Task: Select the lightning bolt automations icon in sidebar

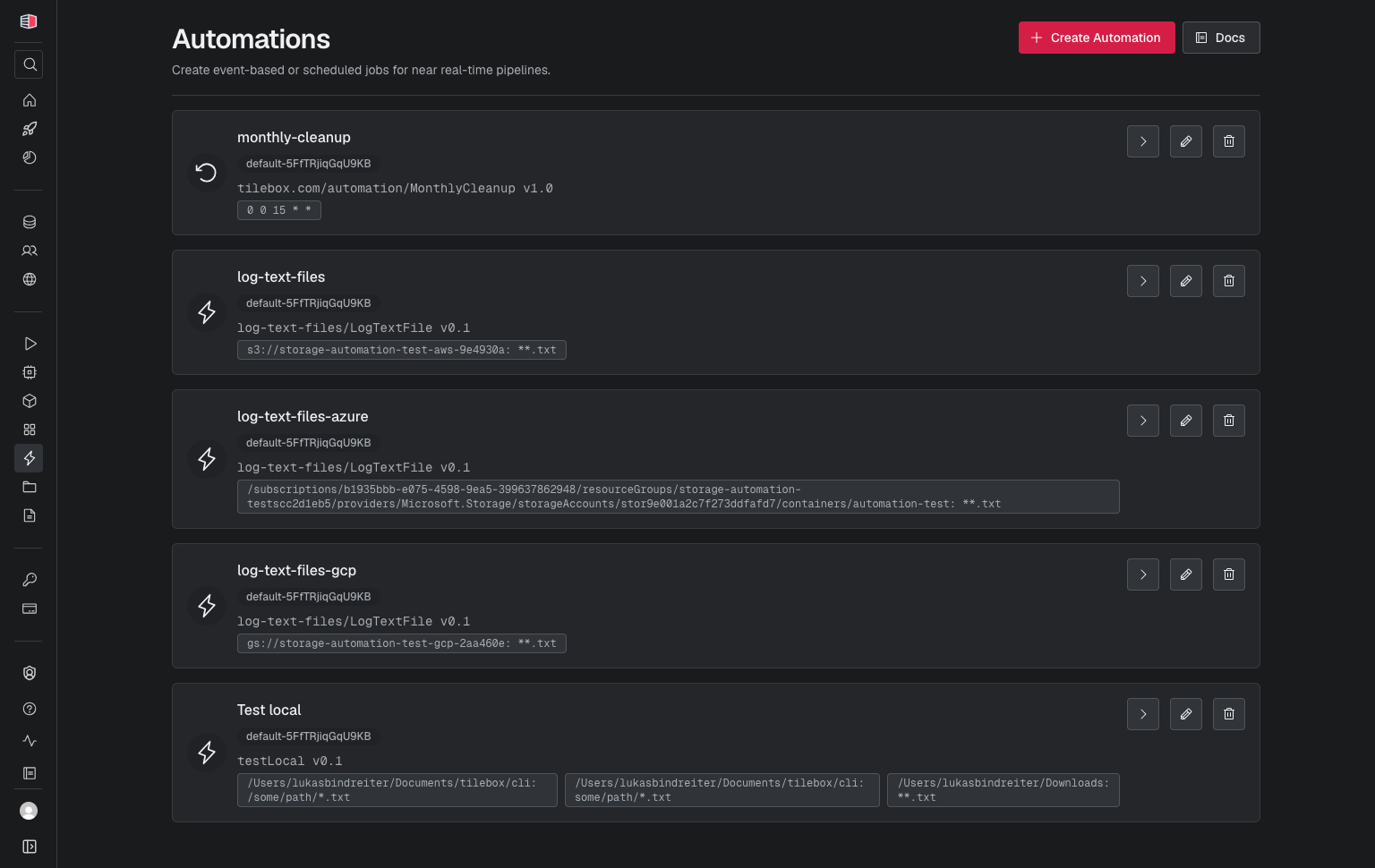Action: [x=29, y=458]
